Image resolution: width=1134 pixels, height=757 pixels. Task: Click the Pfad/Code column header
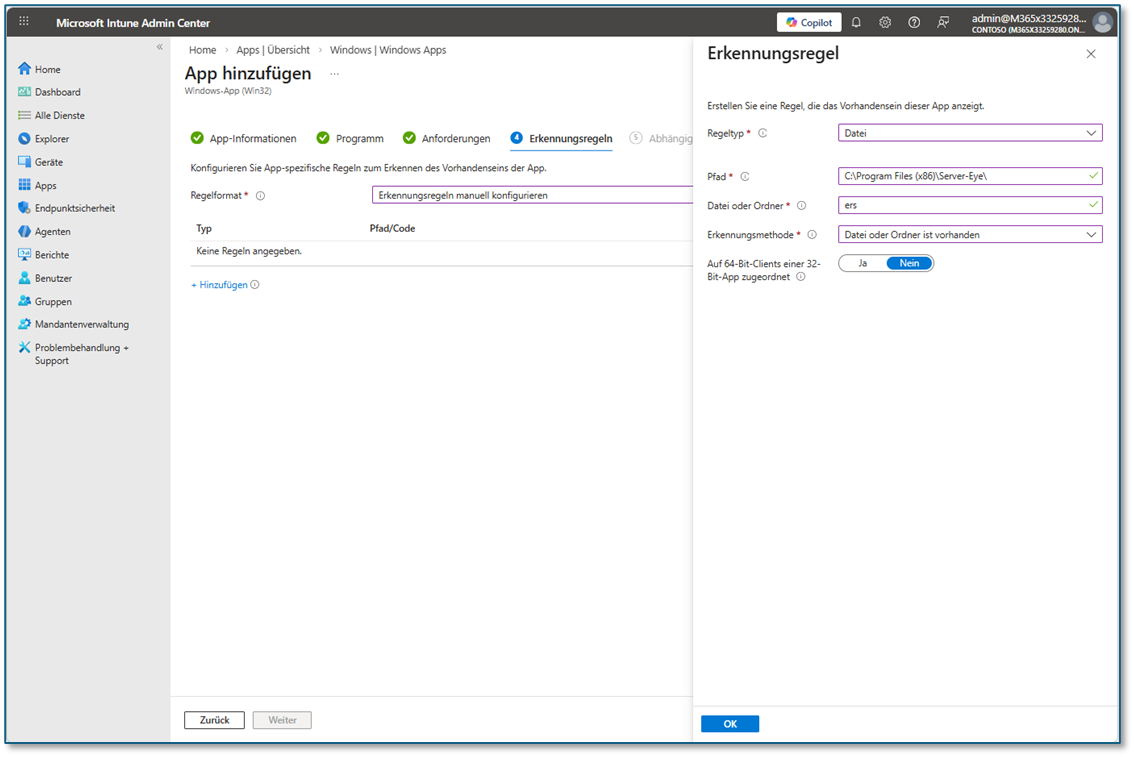tap(392, 228)
